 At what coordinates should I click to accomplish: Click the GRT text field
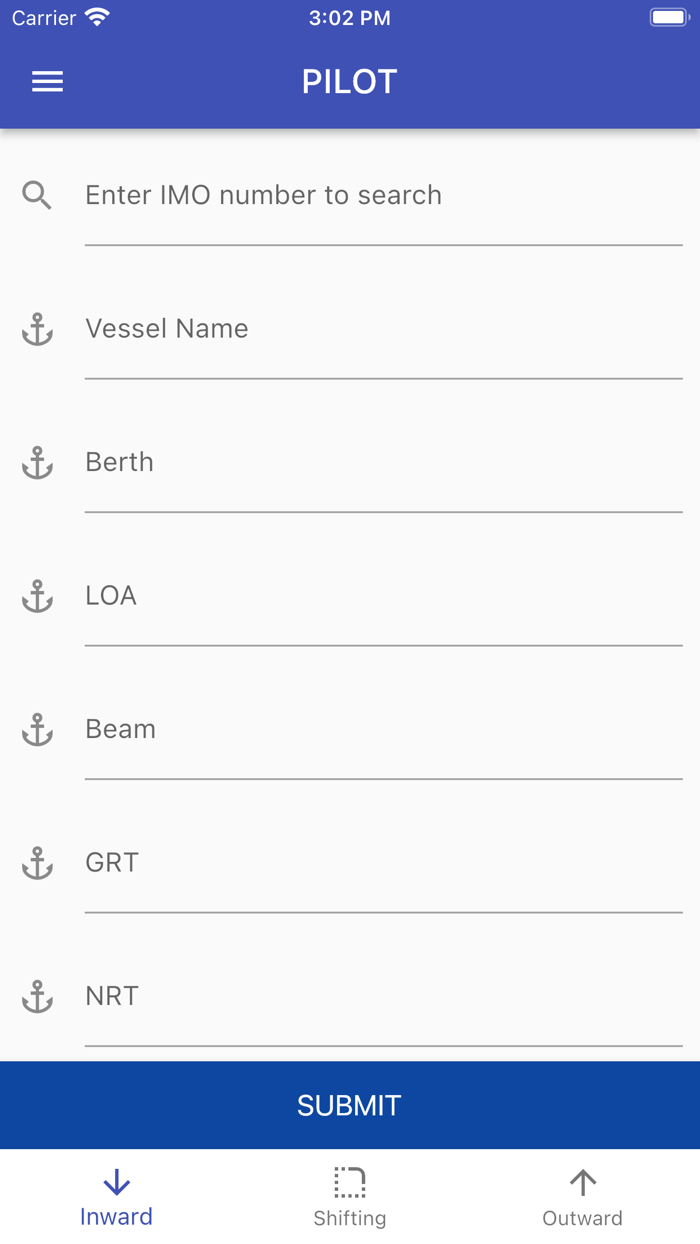[x=383, y=864]
